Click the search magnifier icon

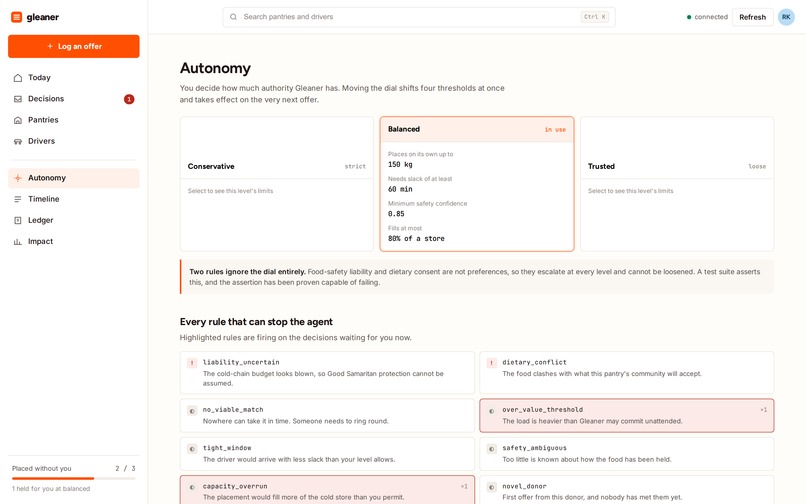(233, 17)
